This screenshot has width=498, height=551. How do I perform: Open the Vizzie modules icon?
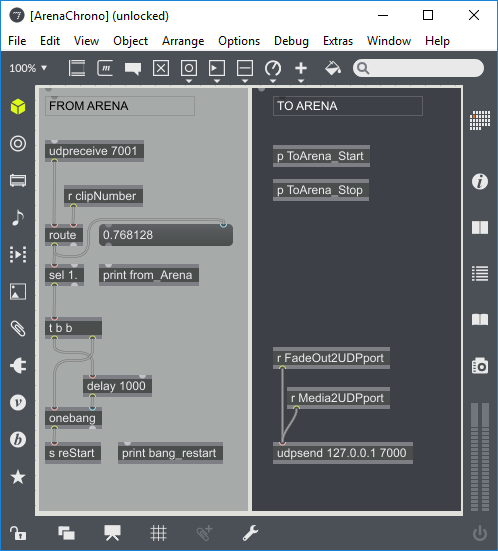click(x=18, y=402)
